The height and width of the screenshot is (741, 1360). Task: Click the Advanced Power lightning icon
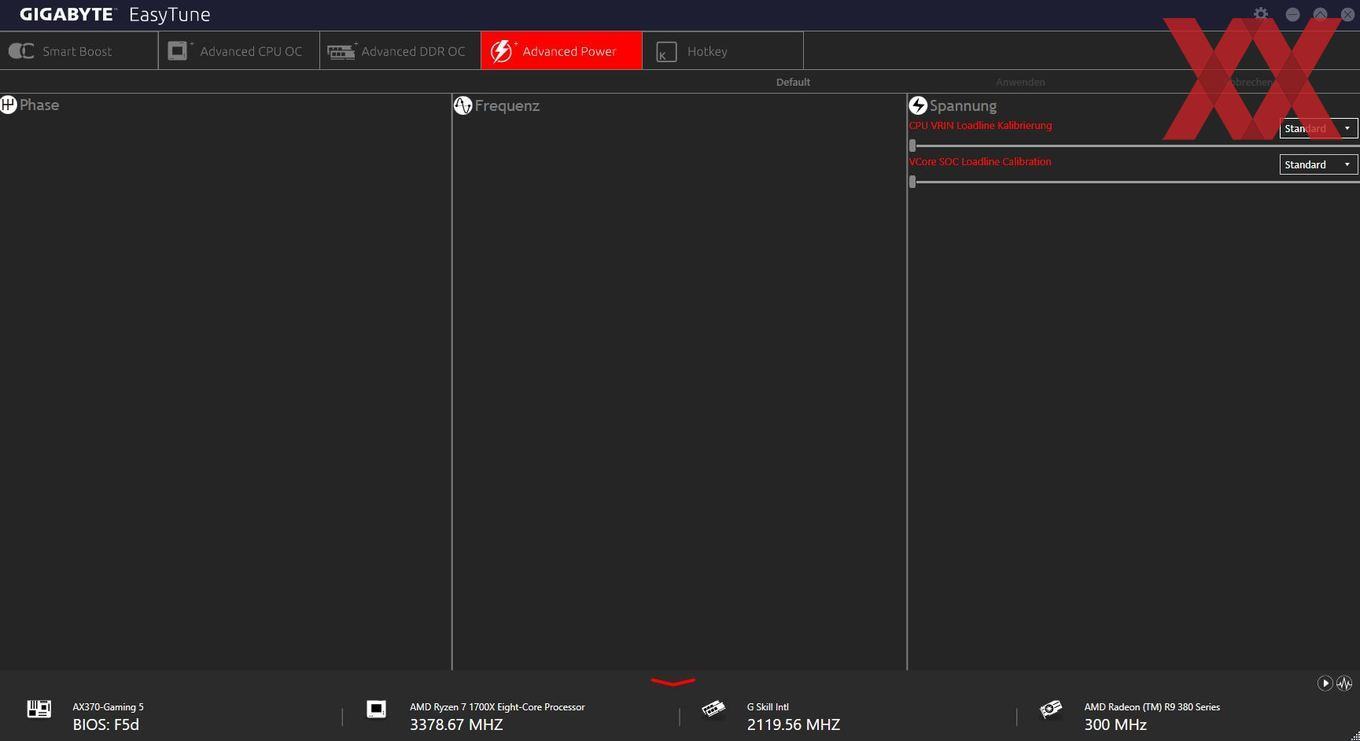click(x=502, y=51)
